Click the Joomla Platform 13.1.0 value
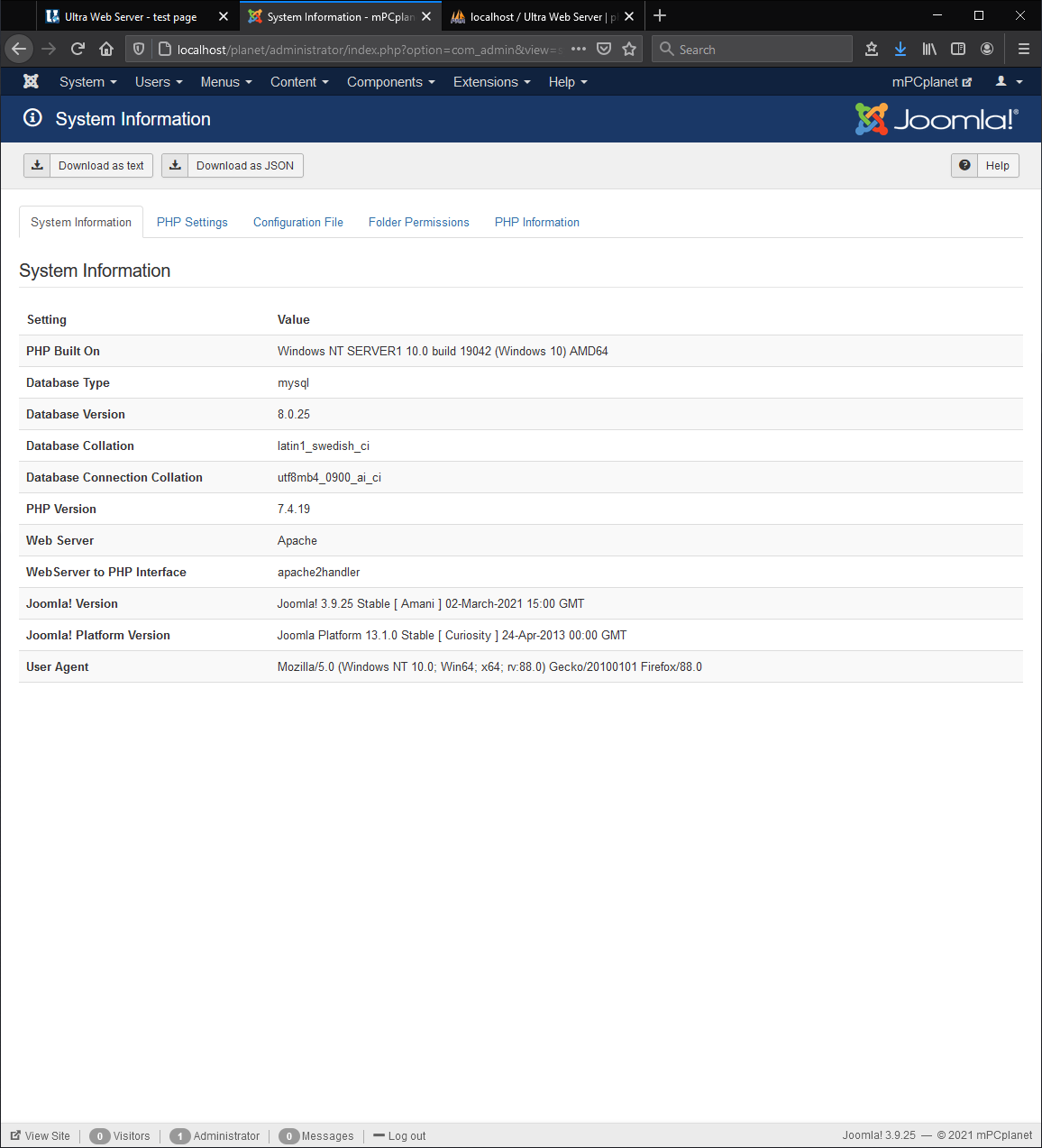The width and height of the screenshot is (1042, 1148). pyautogui.click(x=452, y=635)
